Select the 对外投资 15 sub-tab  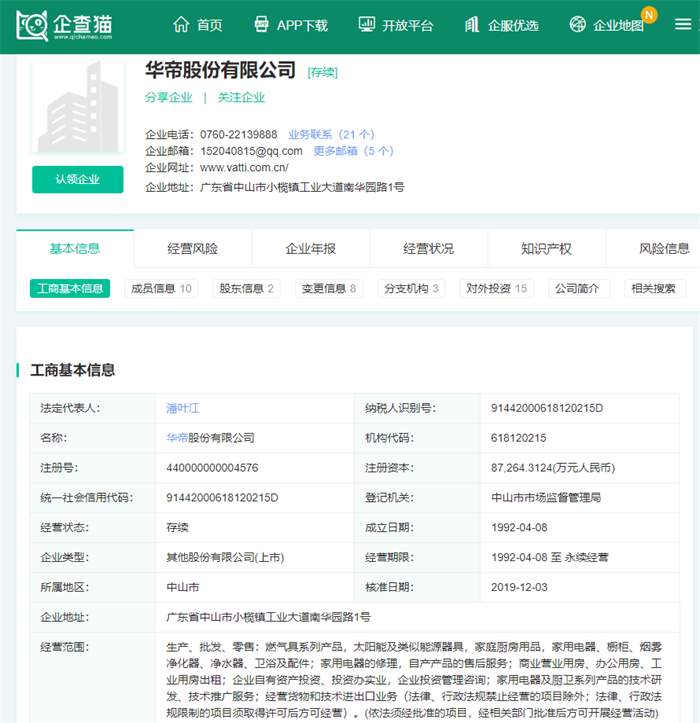pos(497,289)
